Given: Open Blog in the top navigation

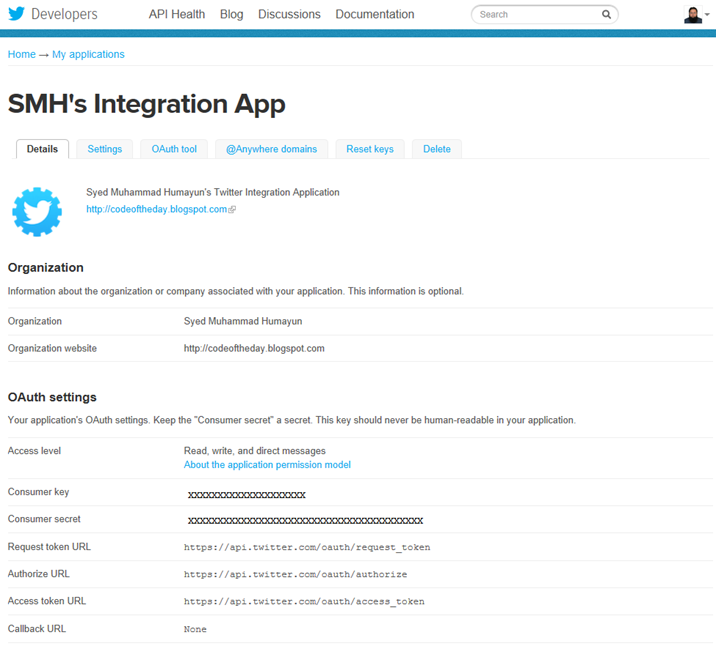Looking at the screenshot, I should [232, 14].
